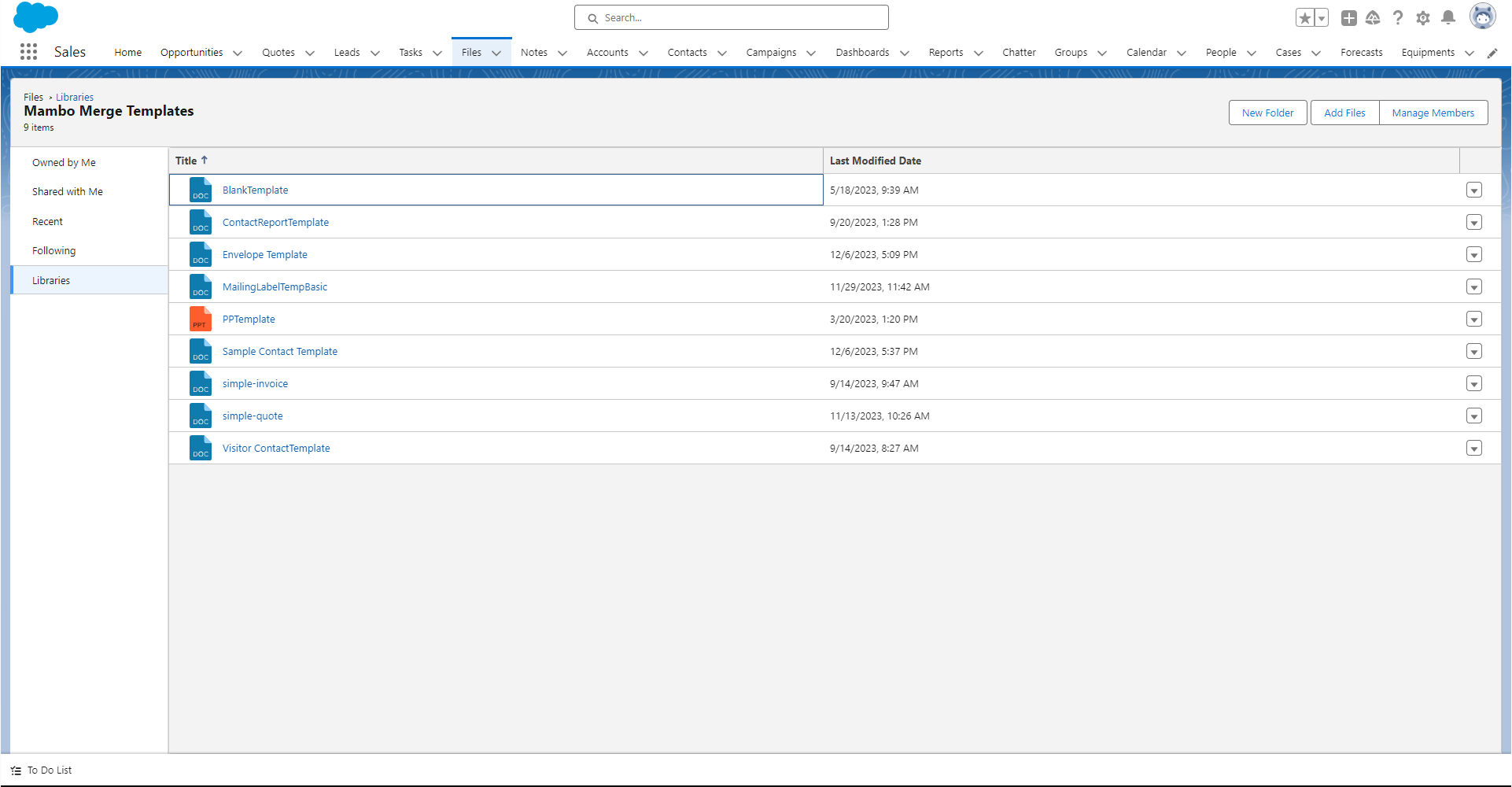The width and height of the screenshot is (1512, 787).
Task: Open Salesforce Help with the question mark icon
Action: point(1398,17)
